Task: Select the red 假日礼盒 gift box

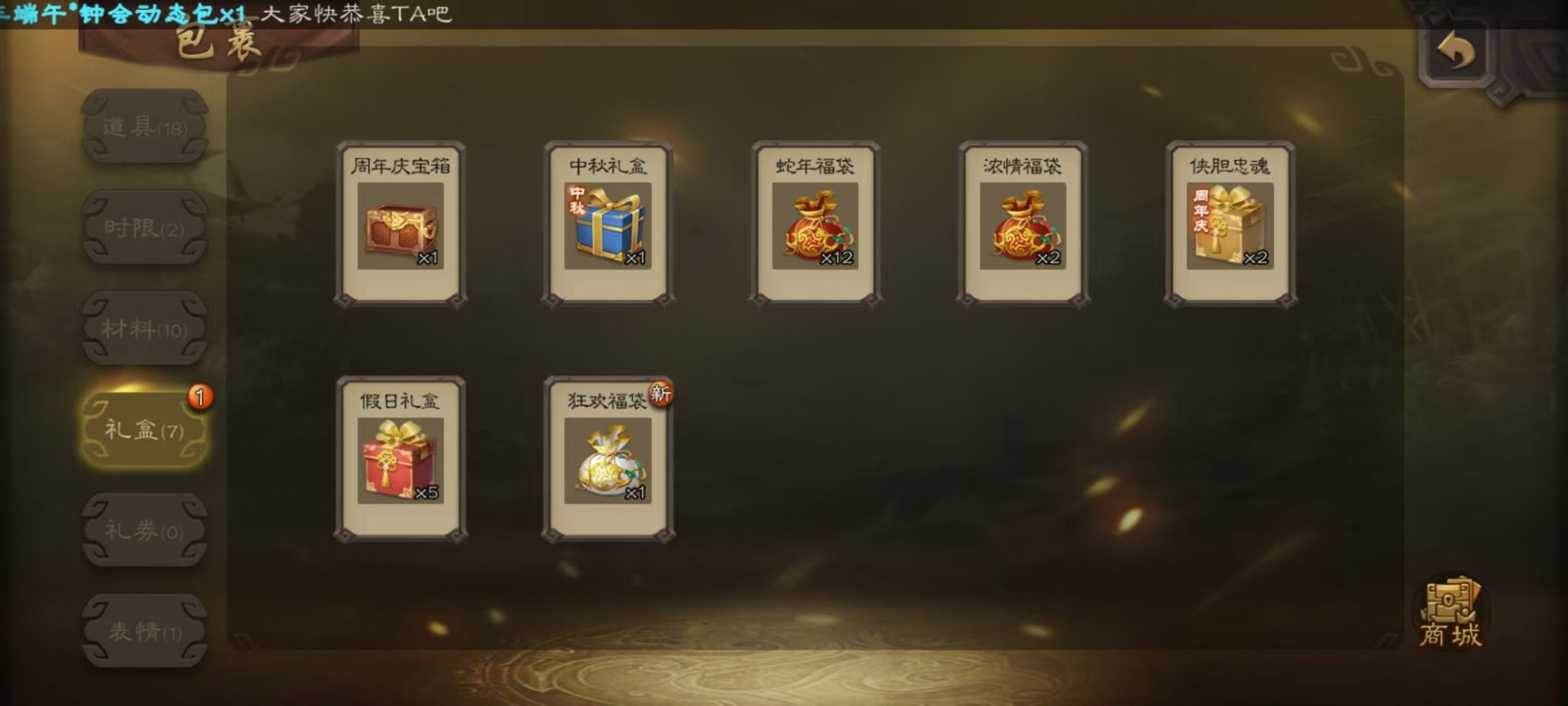Action: [x=400, y=459]
